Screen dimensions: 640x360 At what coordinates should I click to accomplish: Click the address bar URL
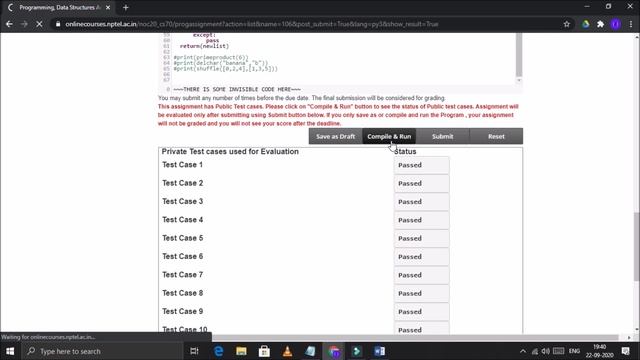(x=251, y=24)
